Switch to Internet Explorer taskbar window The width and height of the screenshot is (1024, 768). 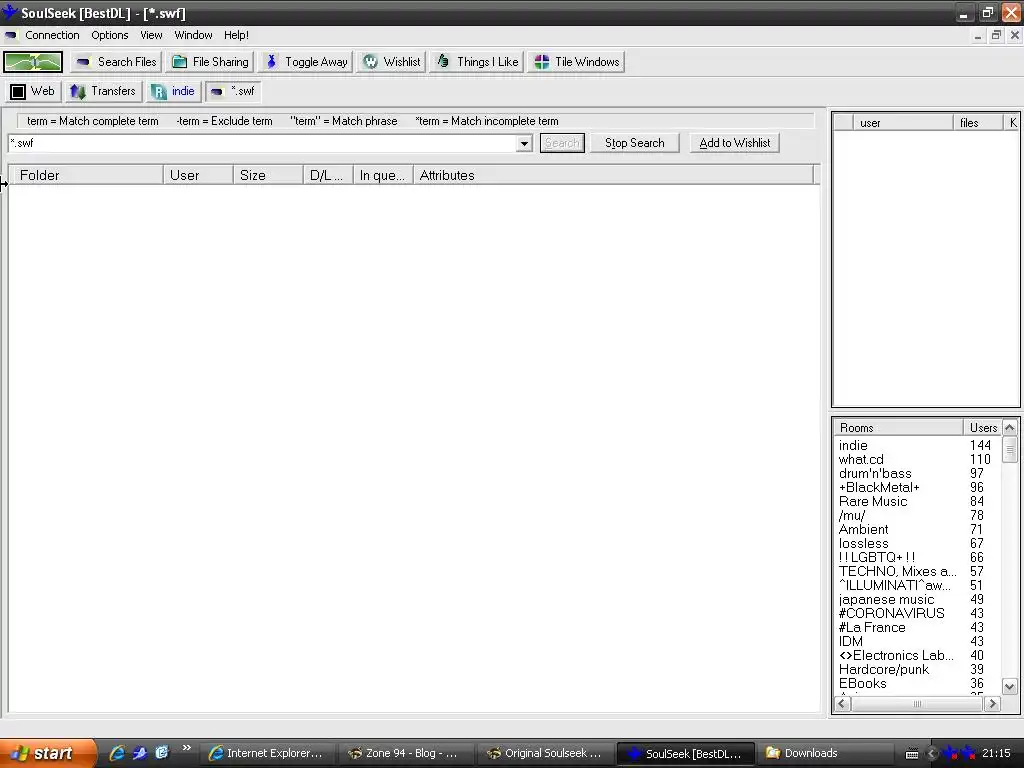266,753
